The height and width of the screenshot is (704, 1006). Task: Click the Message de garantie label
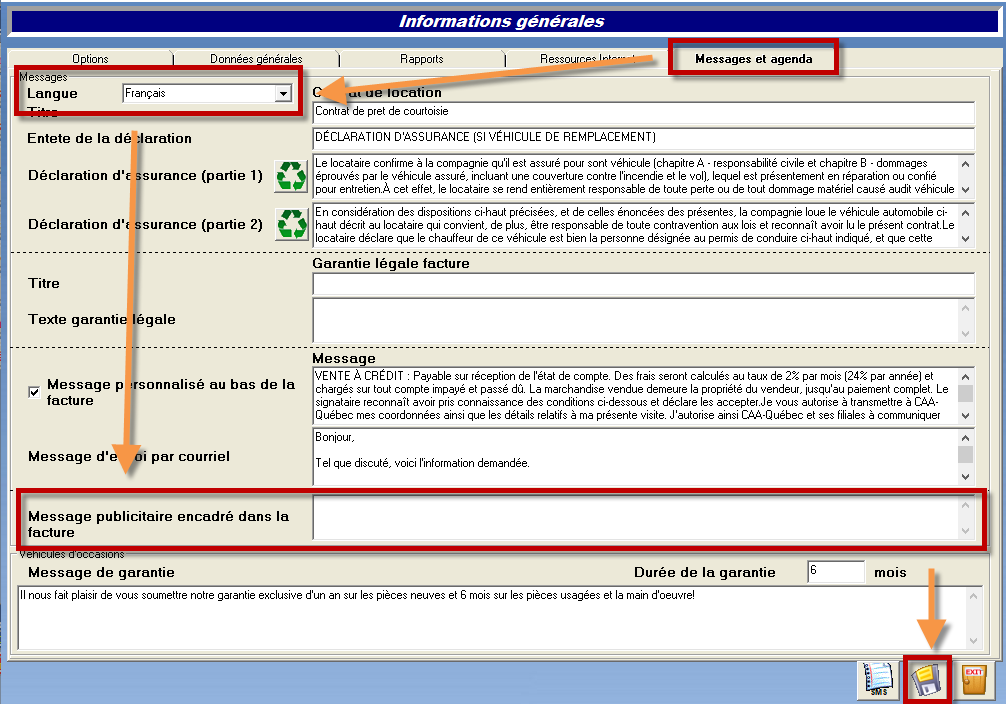point(101,572)
